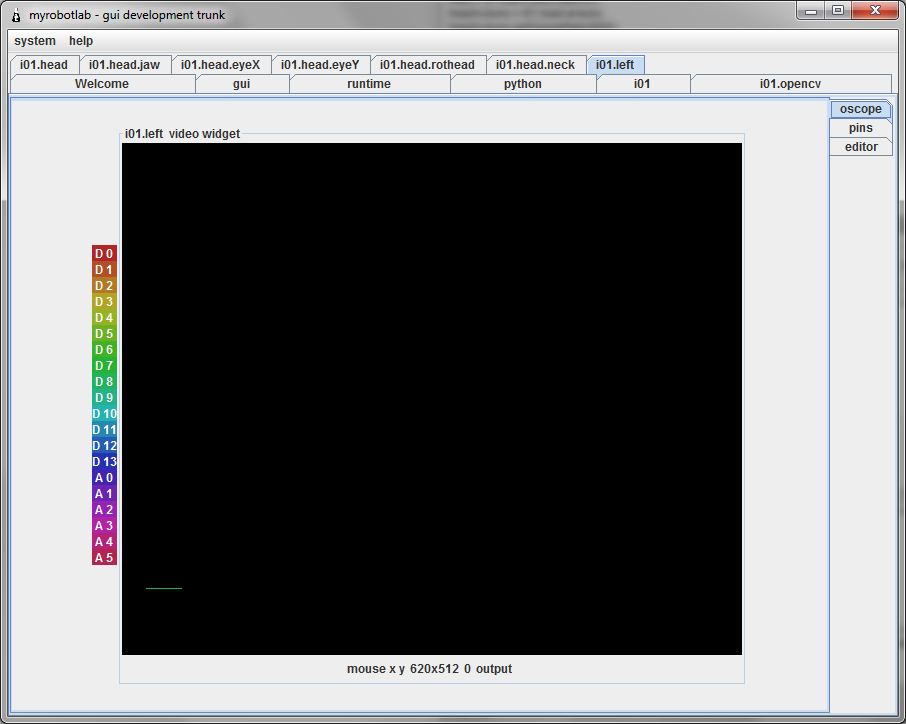The width and height of the screenshot is (906, 724).
Task: Activate the A 5 analog pin trace
Action: 104,558
